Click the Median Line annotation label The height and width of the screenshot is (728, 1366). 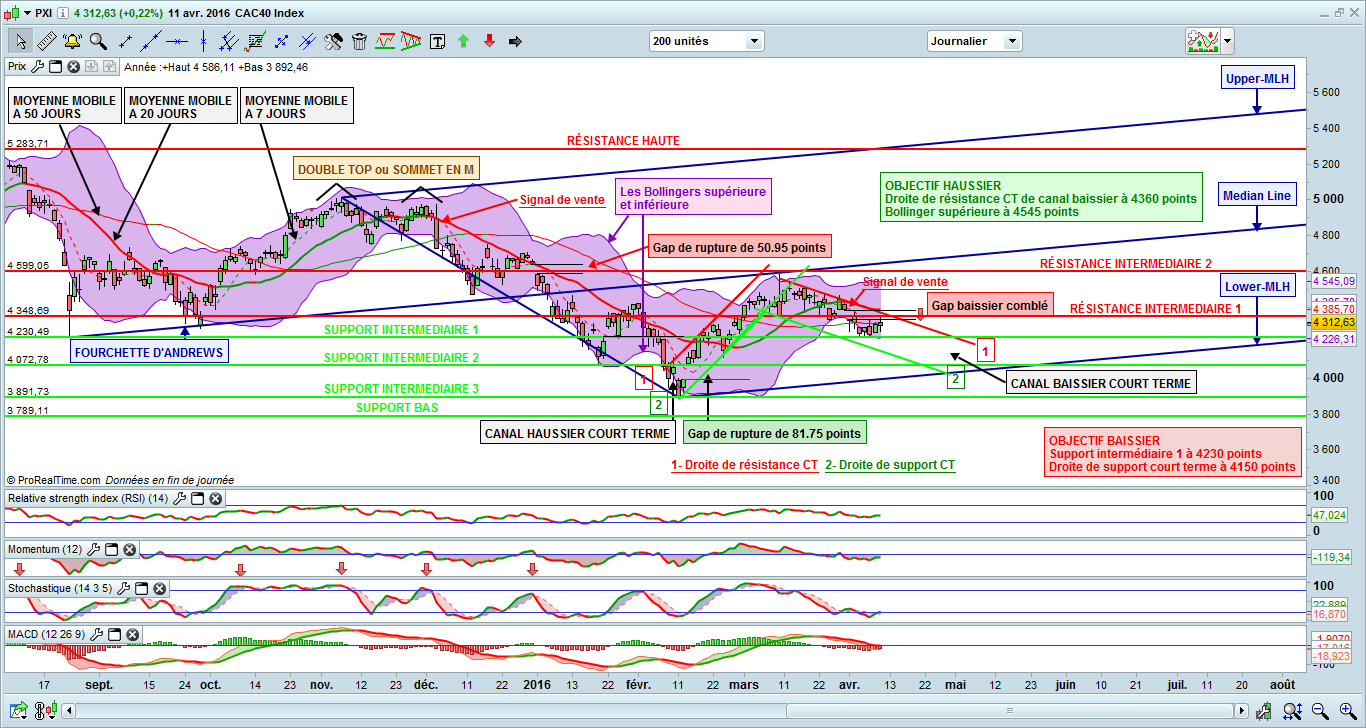click(x=1257, y=195)
